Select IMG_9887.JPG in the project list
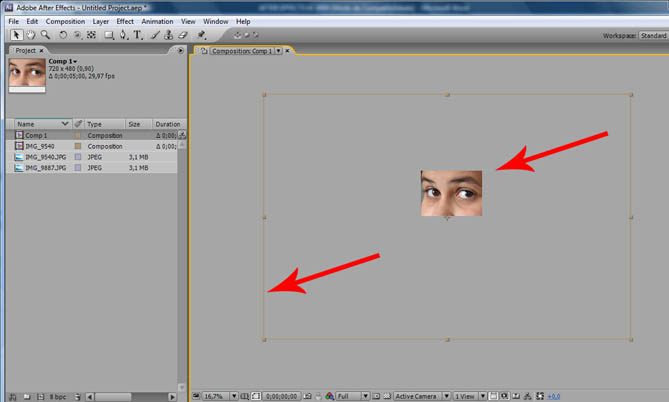The width and height of the screenshot is (669, 402). (46, 168)
